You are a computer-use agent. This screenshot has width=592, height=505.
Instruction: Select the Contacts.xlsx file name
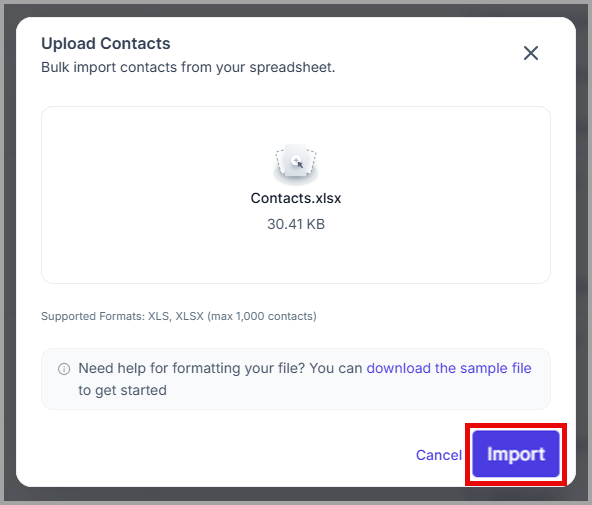tap(296, 198)
